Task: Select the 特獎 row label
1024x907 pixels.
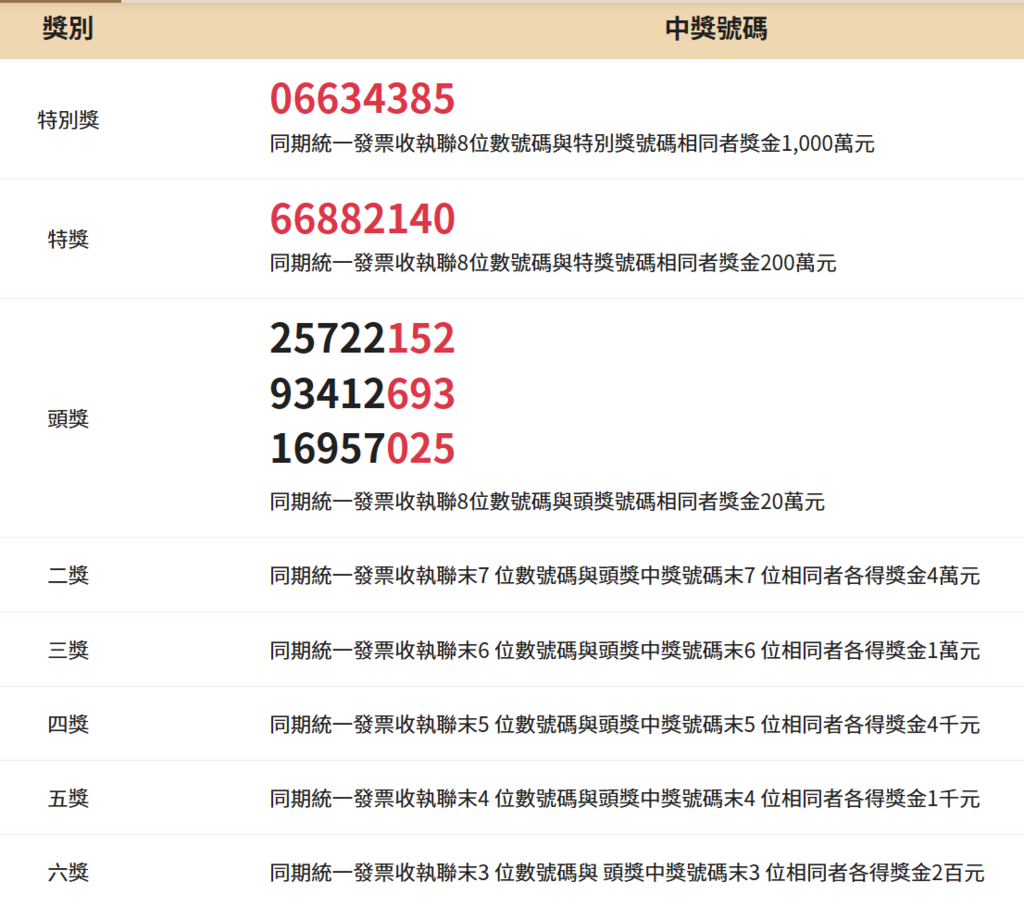Action: point(68,240)
